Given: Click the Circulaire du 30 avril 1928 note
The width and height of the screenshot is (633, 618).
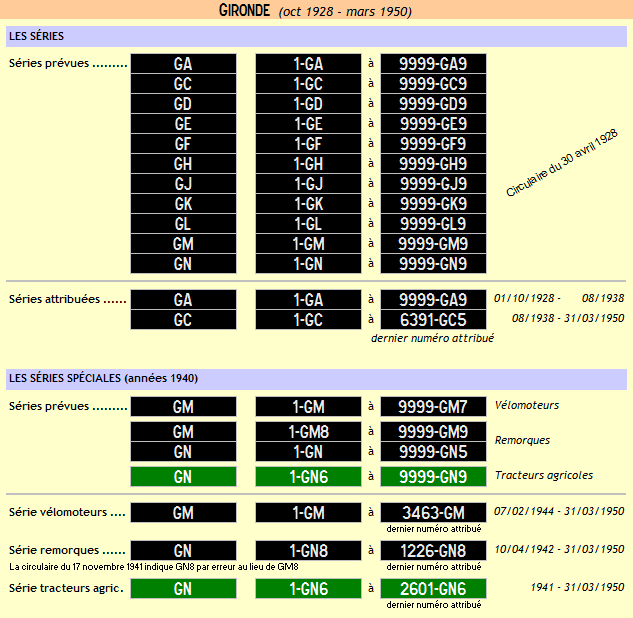Looking at the screenshot, I should coord(562,163).
